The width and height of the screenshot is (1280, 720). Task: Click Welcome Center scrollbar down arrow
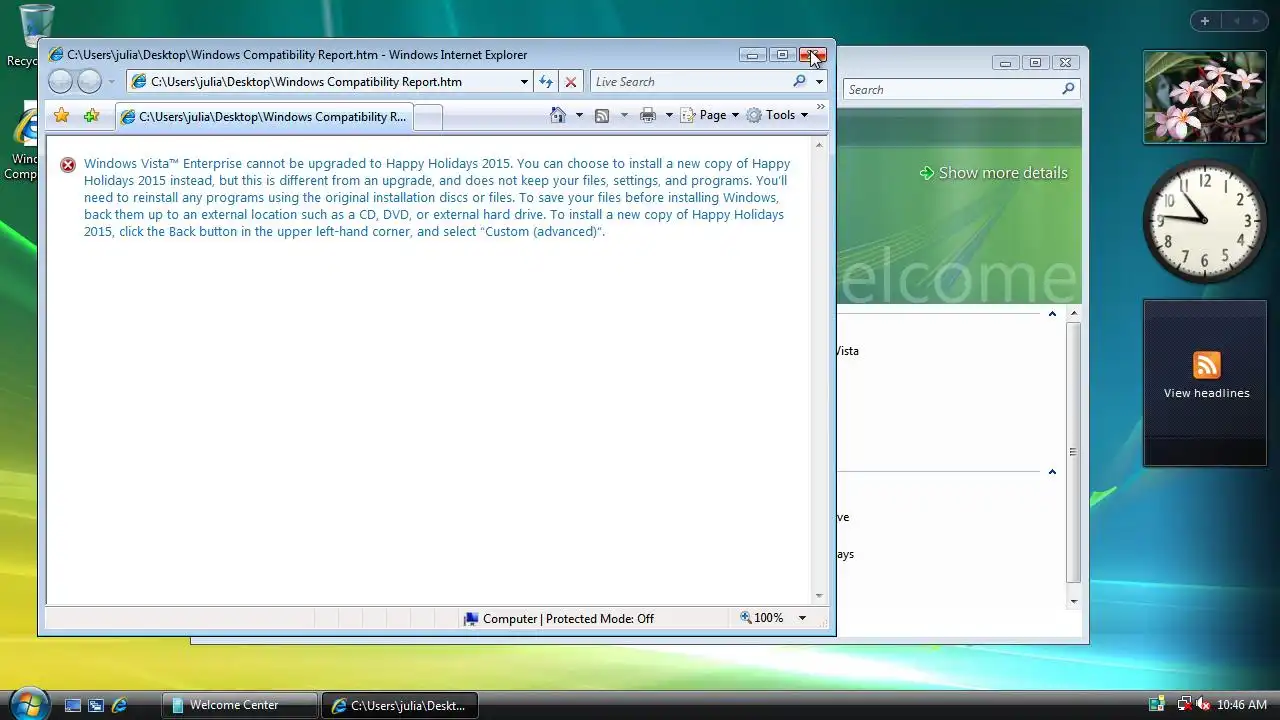coord(1074,601)
